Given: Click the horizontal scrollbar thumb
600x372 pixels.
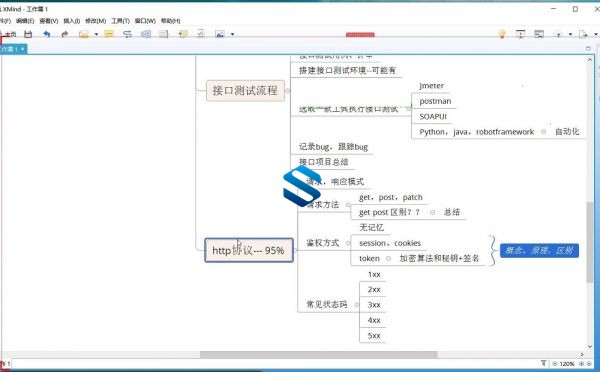Looking at the screenshot, I should 318,354.
